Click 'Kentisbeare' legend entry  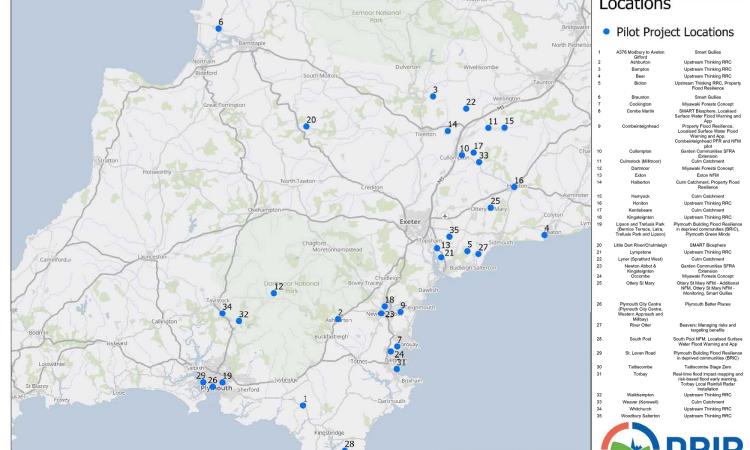(640, 210)
